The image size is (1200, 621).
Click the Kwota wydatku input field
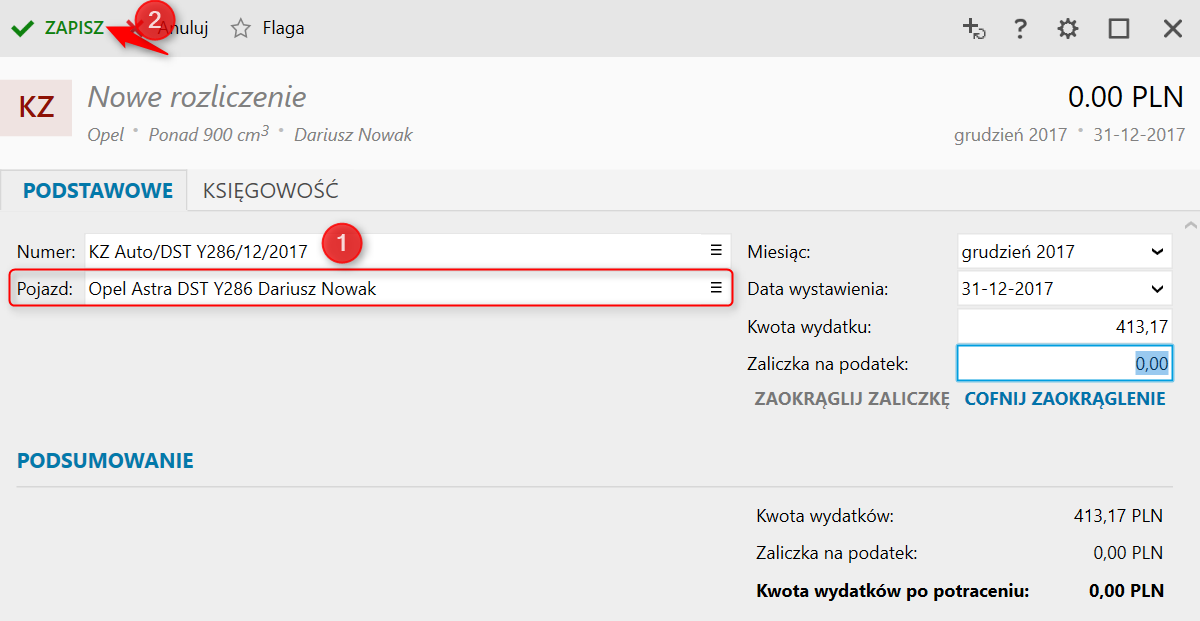click(1063, 326)
